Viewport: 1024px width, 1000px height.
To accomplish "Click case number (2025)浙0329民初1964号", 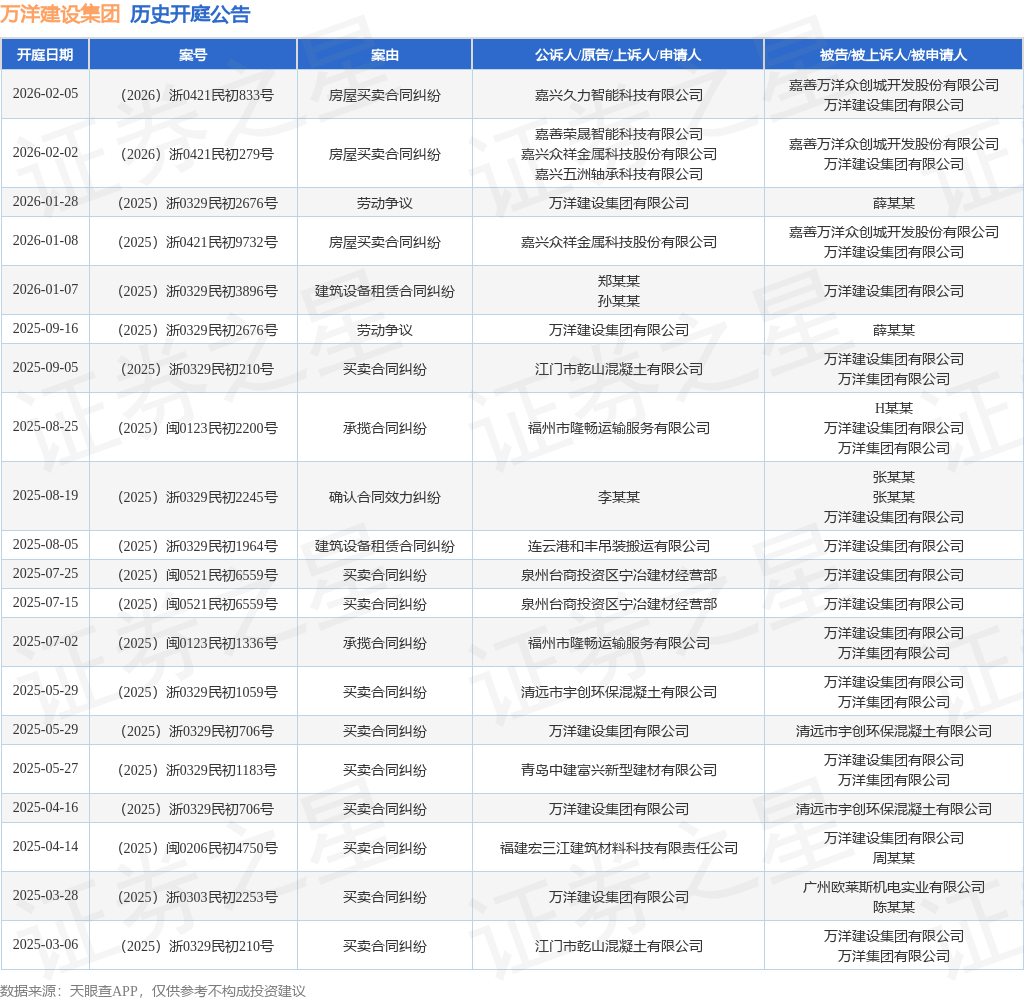I will [x=197, y=546].
